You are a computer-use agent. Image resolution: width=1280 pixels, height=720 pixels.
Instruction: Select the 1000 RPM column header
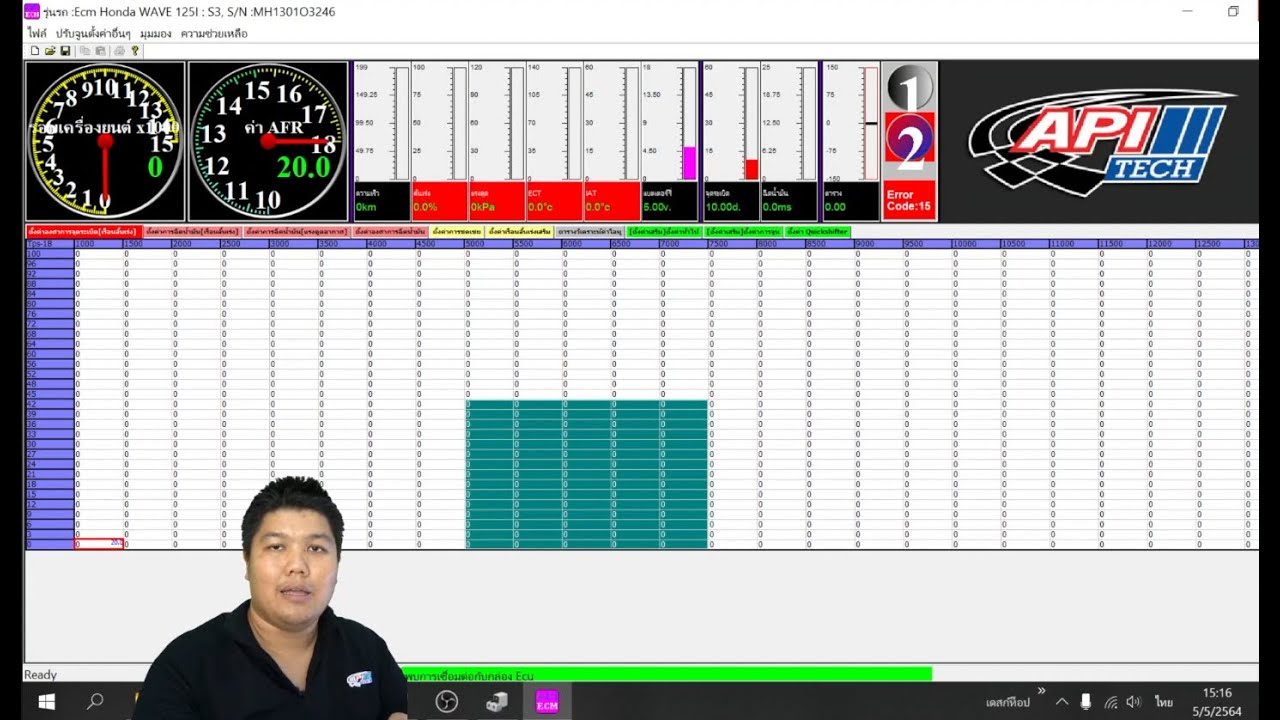98,244
